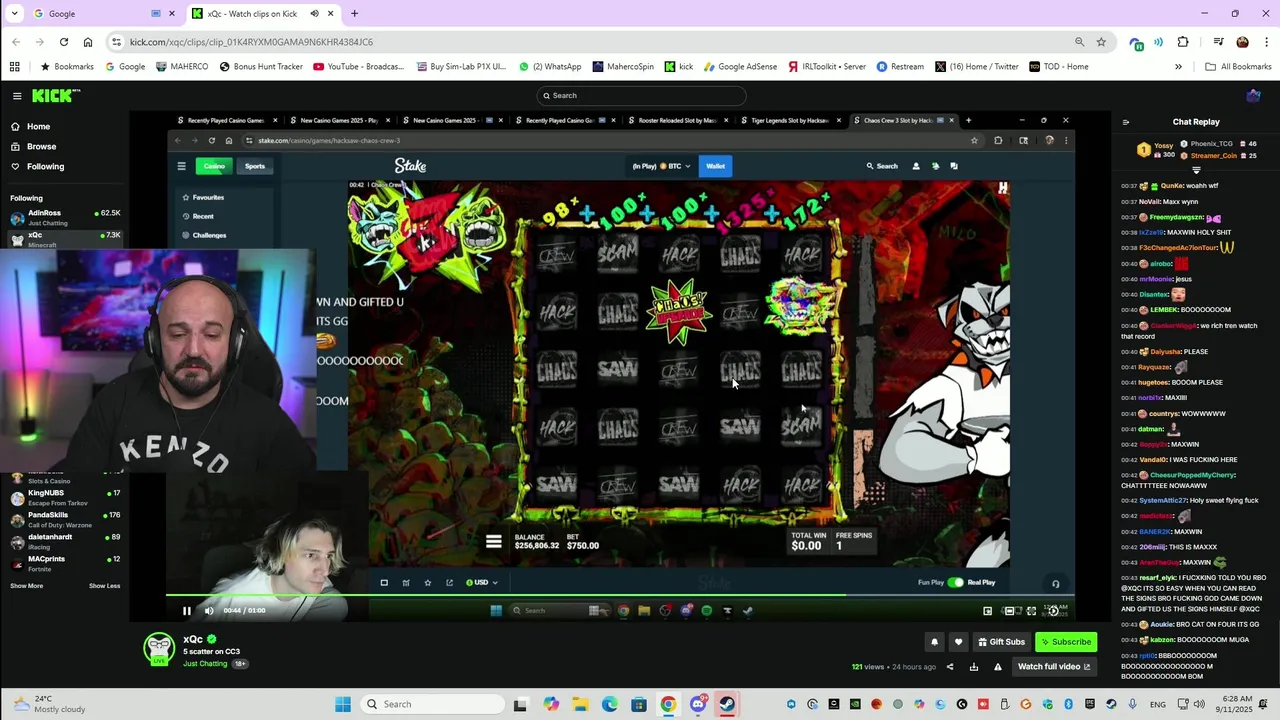Seek on the green clip progress bar
This screenshot has height=720, width=1280.
click(x=620, y=597)
